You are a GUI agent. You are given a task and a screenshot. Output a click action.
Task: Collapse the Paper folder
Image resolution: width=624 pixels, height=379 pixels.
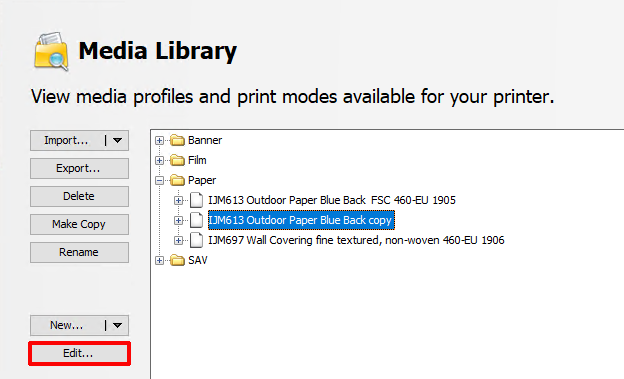[160, 181]
